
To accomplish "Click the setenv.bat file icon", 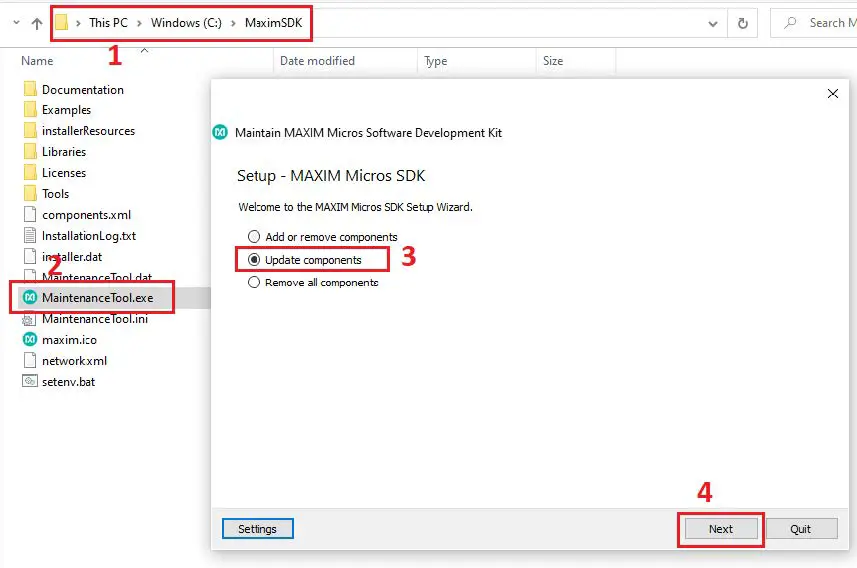I will pos(30,381).
